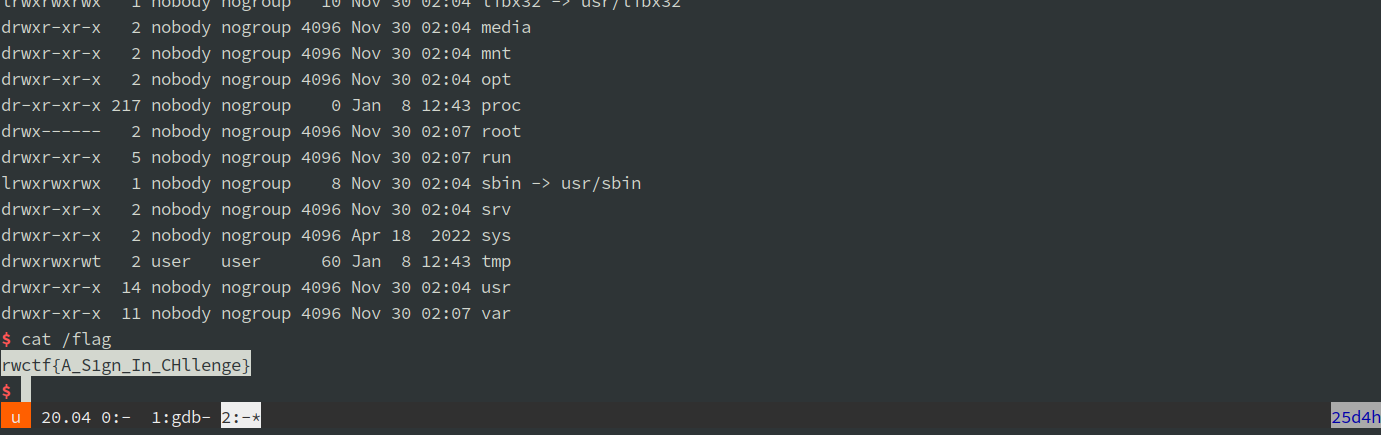
Task: Place cursor at the last shell prompt
Action: click(26, 391)
